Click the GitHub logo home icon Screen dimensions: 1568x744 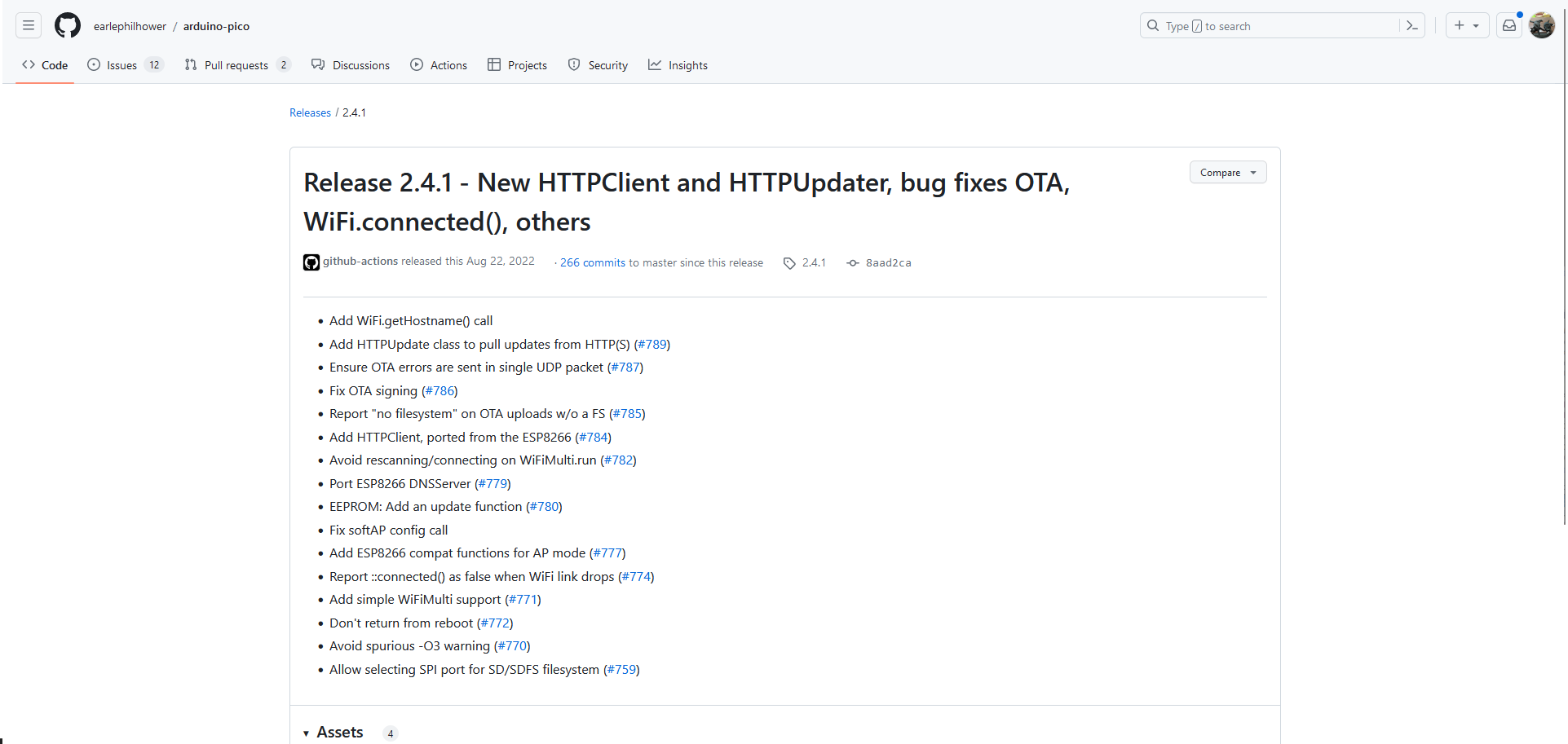point(68,26)
